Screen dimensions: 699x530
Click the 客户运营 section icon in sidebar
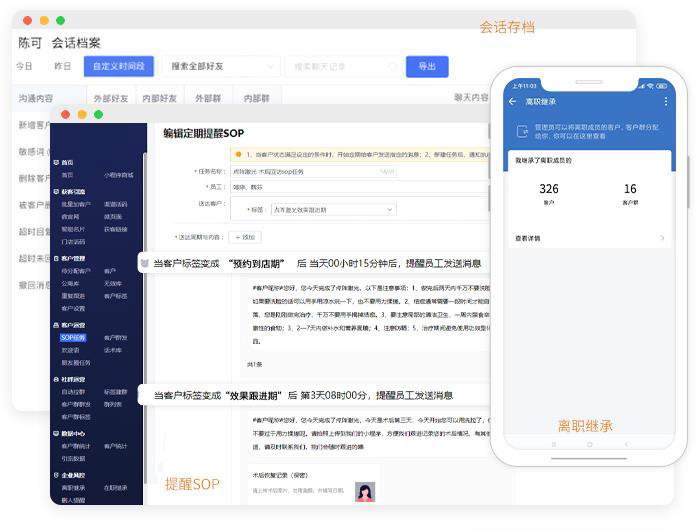coord(57,326)
